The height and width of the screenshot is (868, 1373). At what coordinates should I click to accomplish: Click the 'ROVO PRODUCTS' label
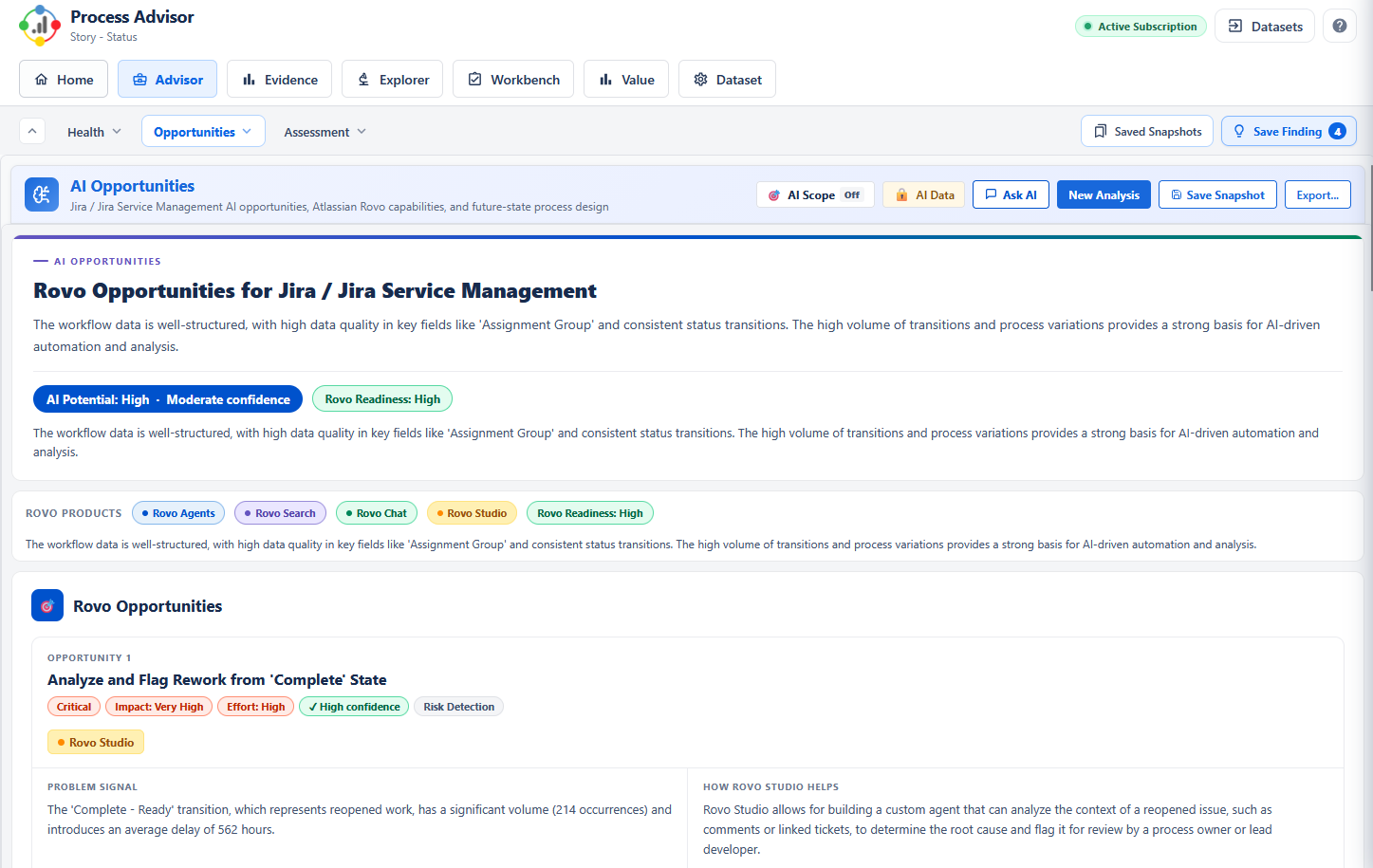74,513
